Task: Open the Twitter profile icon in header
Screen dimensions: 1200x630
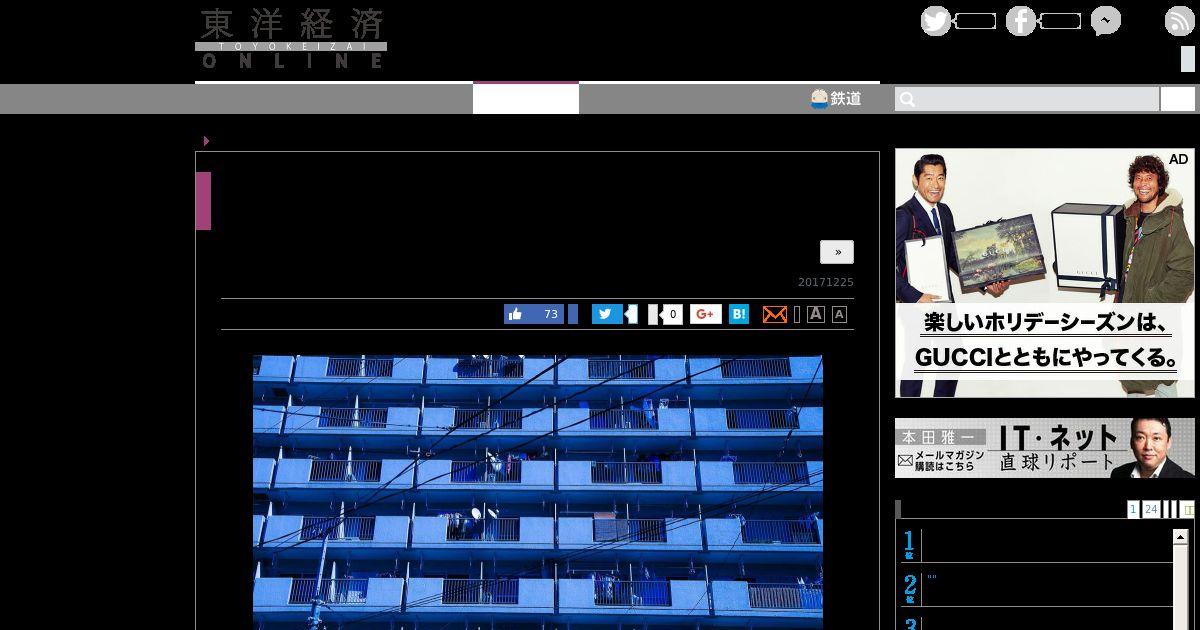Action: pos(936,21)
